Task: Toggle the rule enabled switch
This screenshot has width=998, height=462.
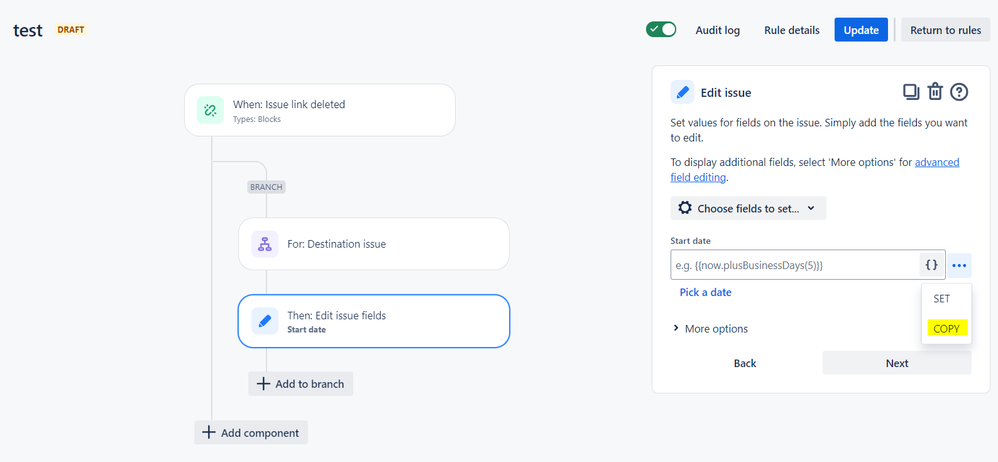Action: click(661, 30)
